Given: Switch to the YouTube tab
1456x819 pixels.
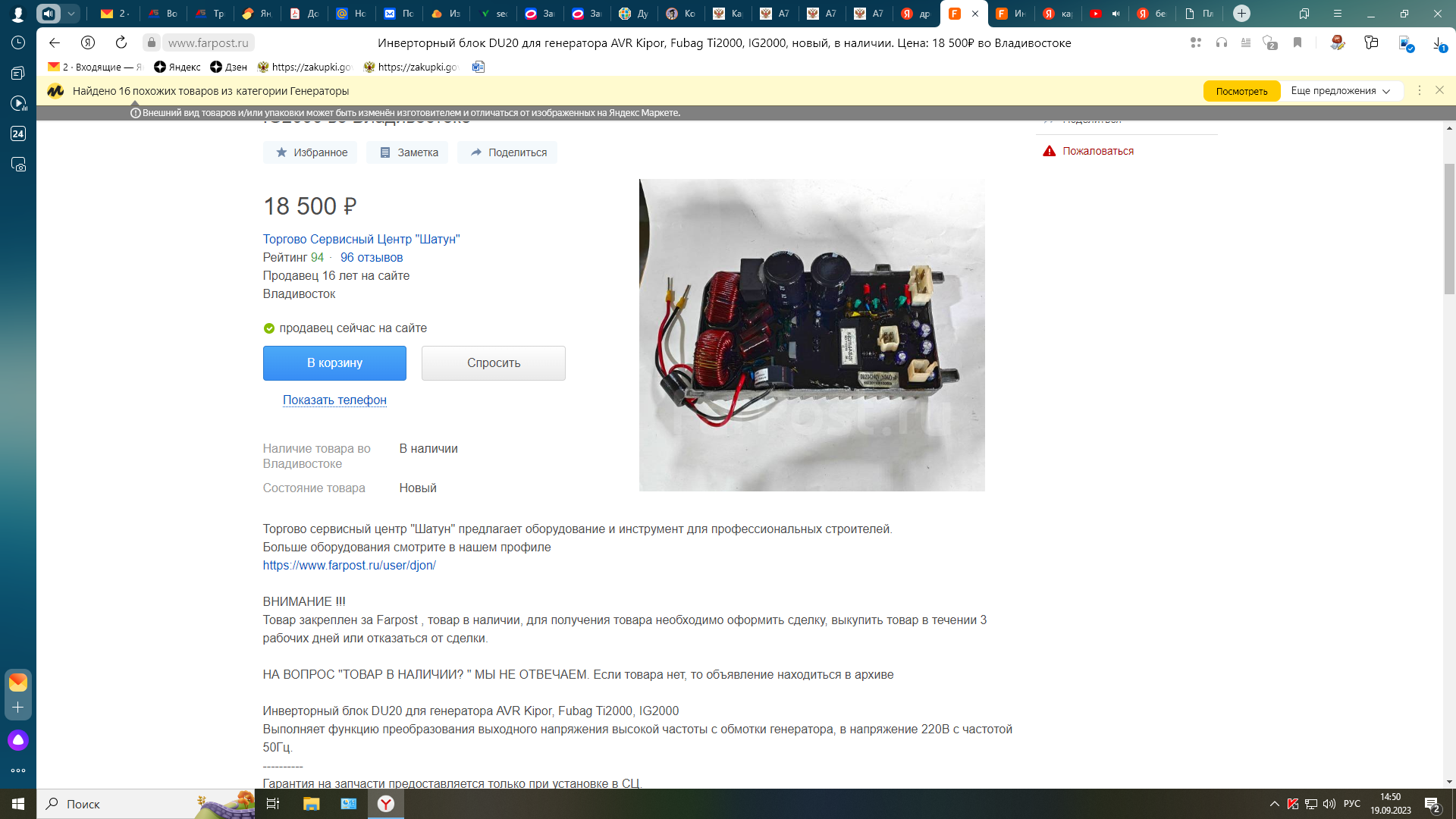Looking at the screenshot, I should [x=1096, y=14].
